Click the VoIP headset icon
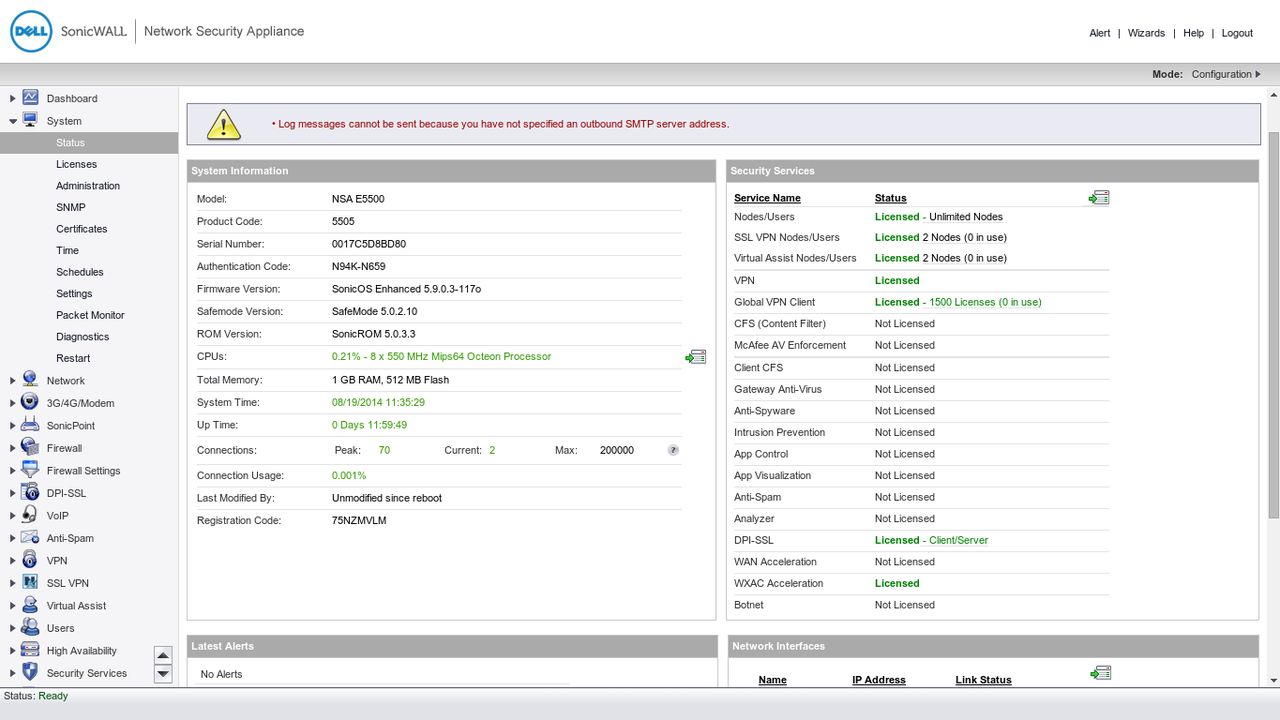1280x720 pixels. 30,515
